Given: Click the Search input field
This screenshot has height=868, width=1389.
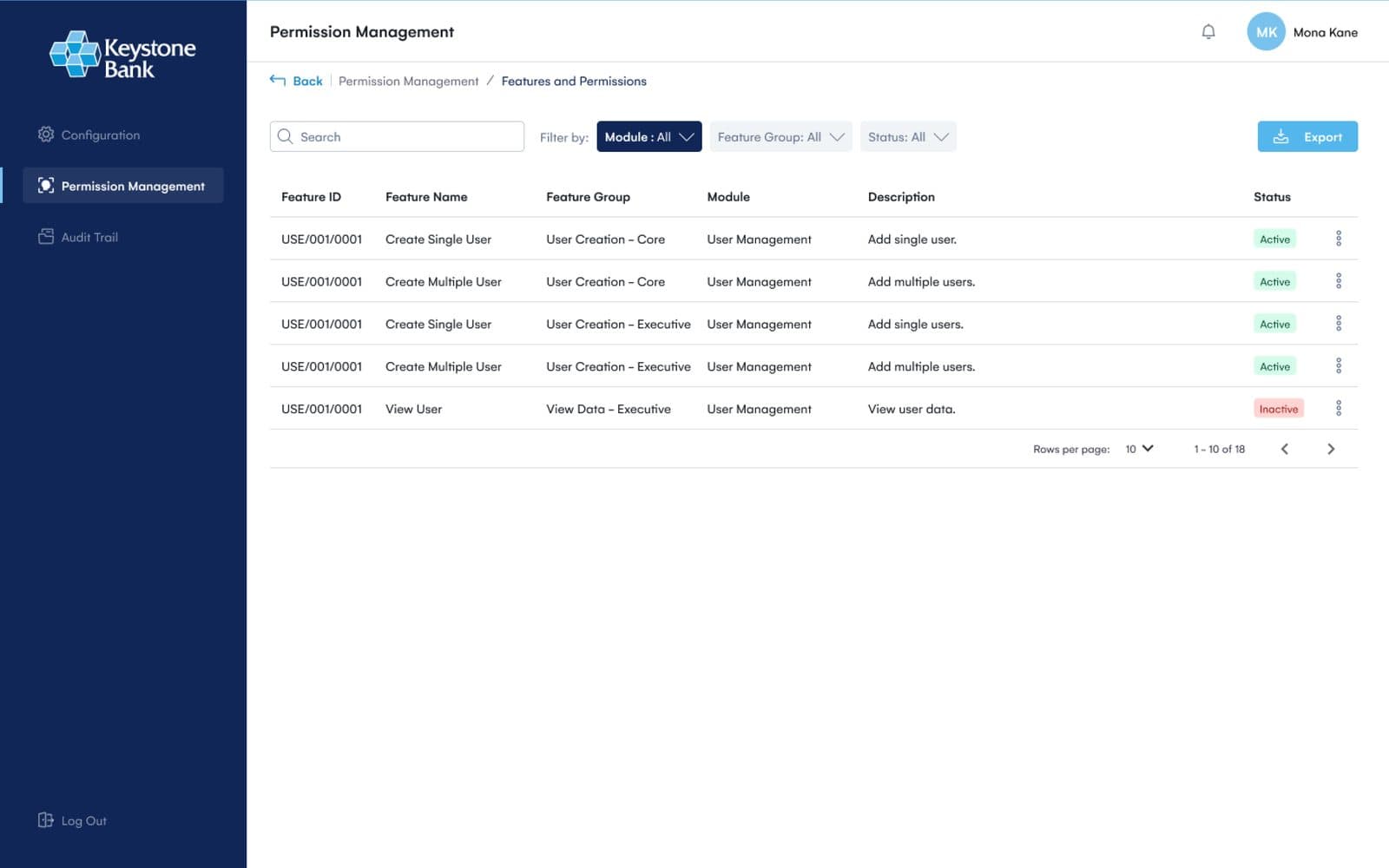Looking at the screenshot, I should point(397,136).
